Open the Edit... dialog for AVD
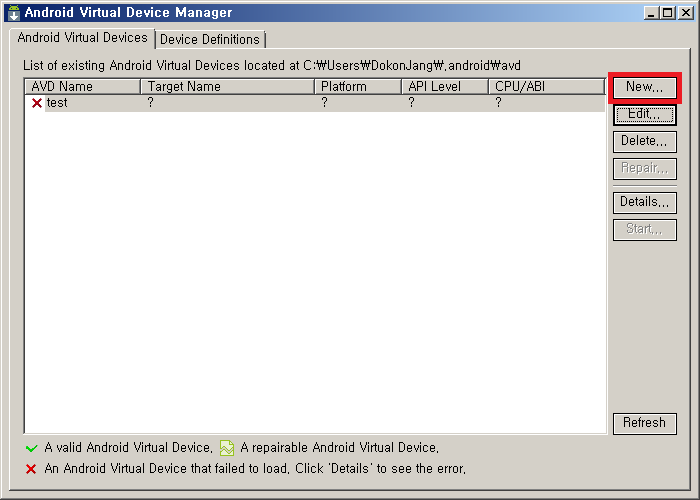 click(x=645, y=114)
